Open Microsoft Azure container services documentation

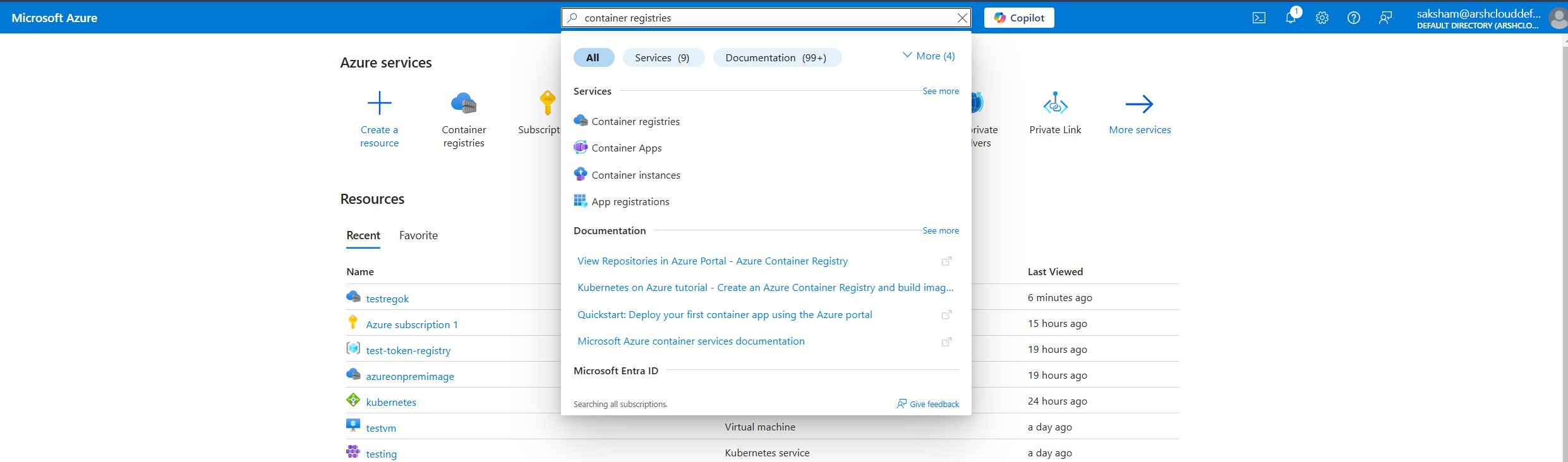coord(691,341)
